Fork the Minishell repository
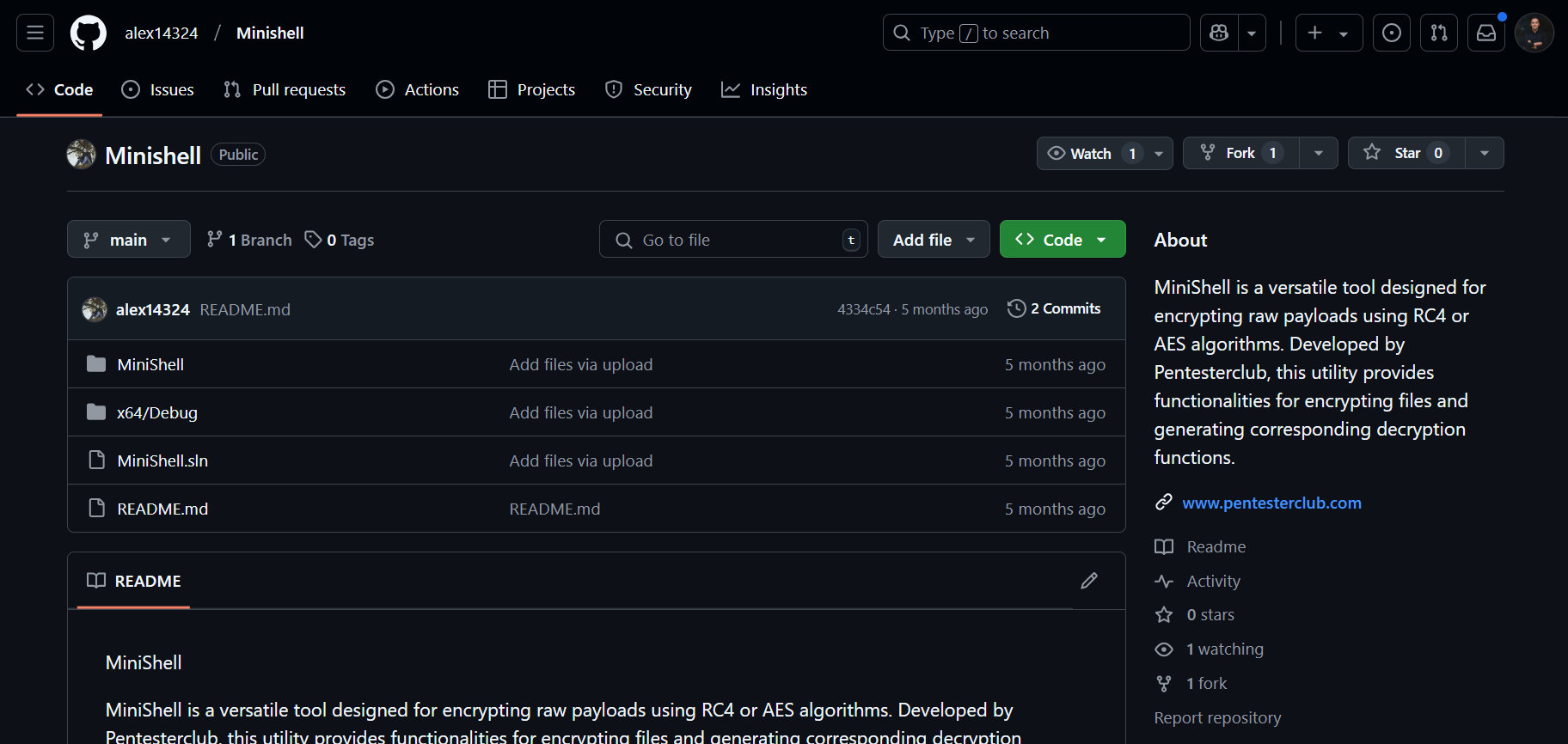1568x744 pixels. pos(1241,154)
